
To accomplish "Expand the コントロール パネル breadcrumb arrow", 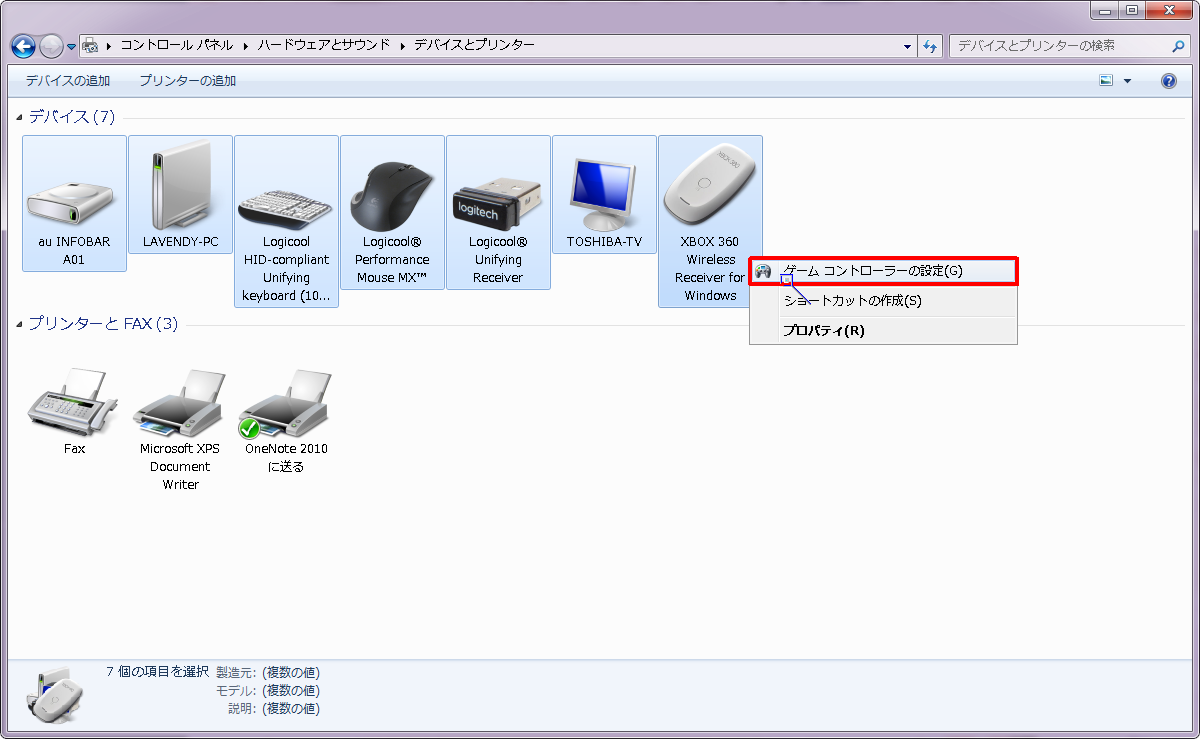I will click(x=246, y=45).
